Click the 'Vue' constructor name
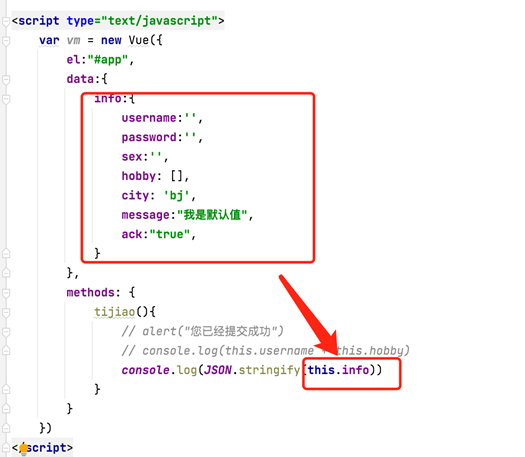This screenshot has height=457, width=525. click(139, 40)
